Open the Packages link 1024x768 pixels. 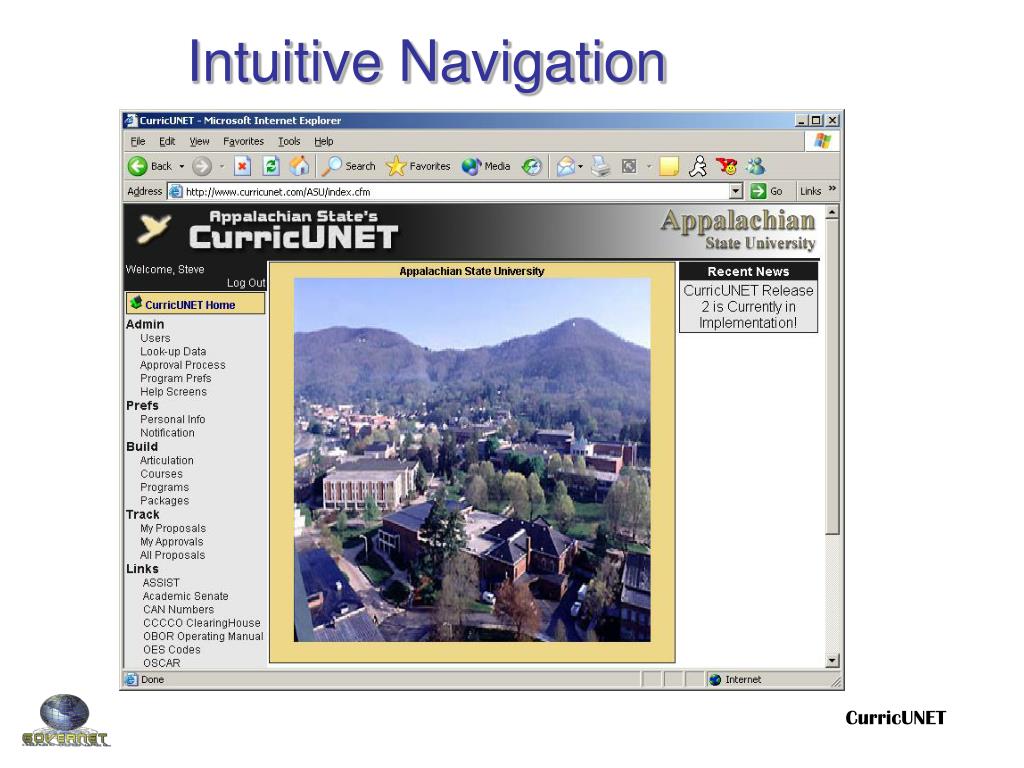coord(164,501)
